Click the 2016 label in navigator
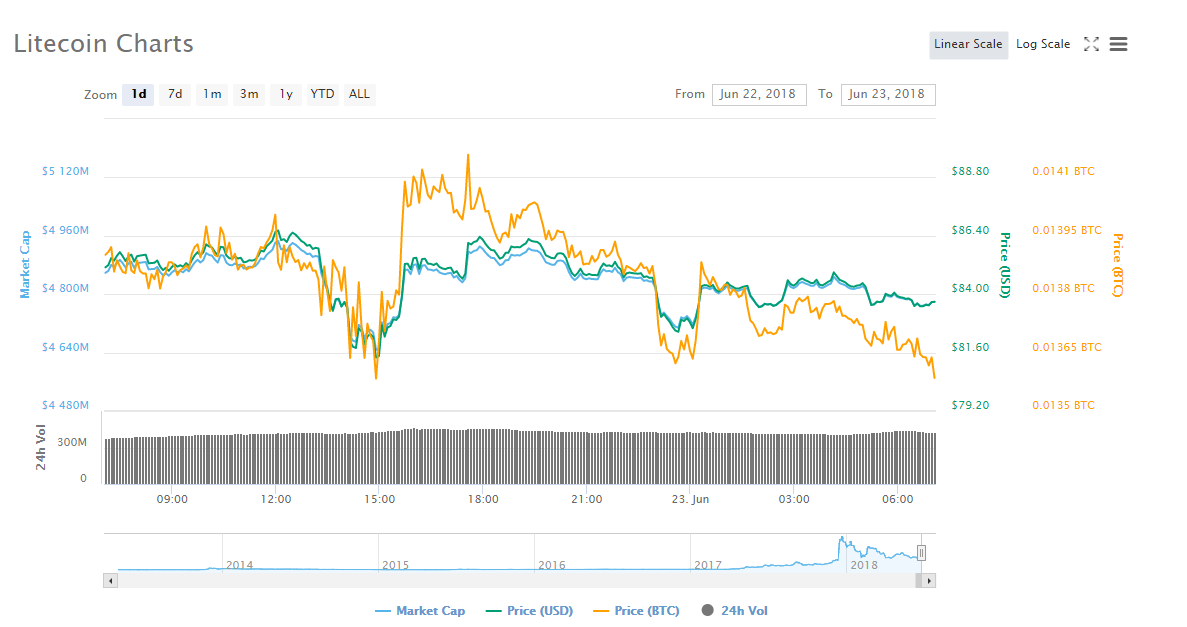This screenshot has height=627, width=1187. [552, 565]
